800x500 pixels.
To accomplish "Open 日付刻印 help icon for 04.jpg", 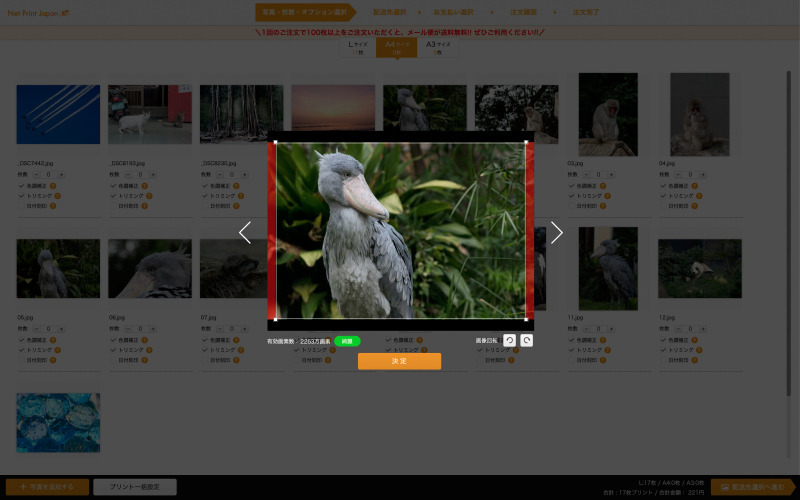I will pos(694,206).
